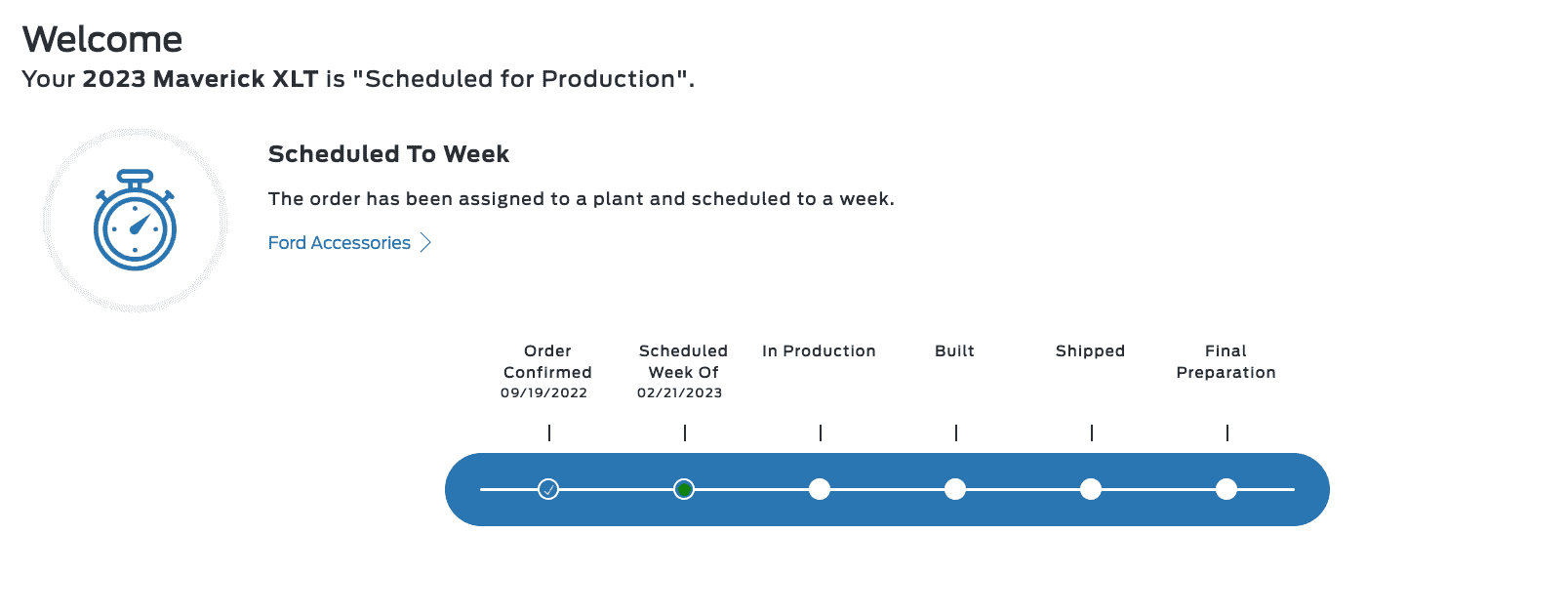
Task: Click the In Production timeline dot
Action: [820, 489]
